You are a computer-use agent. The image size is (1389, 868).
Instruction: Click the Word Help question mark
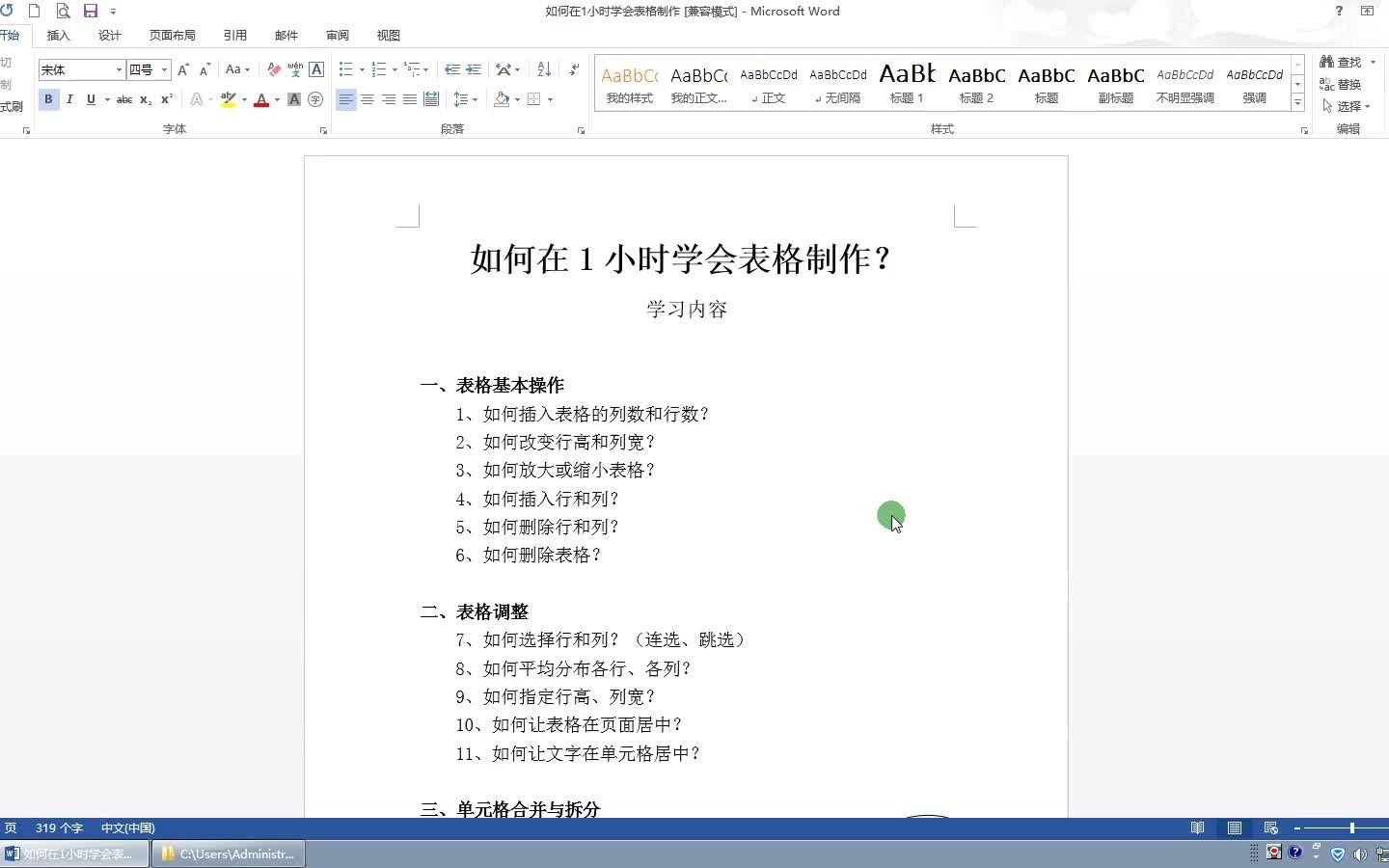click(x=1339, y=11)
